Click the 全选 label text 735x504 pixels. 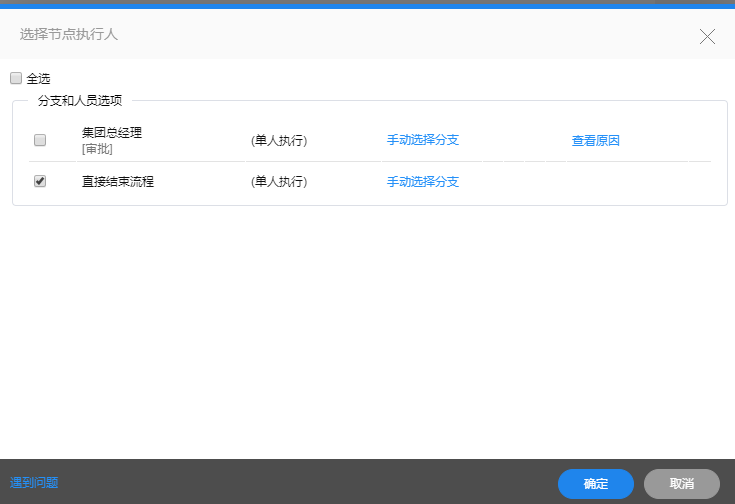[38, 78]
